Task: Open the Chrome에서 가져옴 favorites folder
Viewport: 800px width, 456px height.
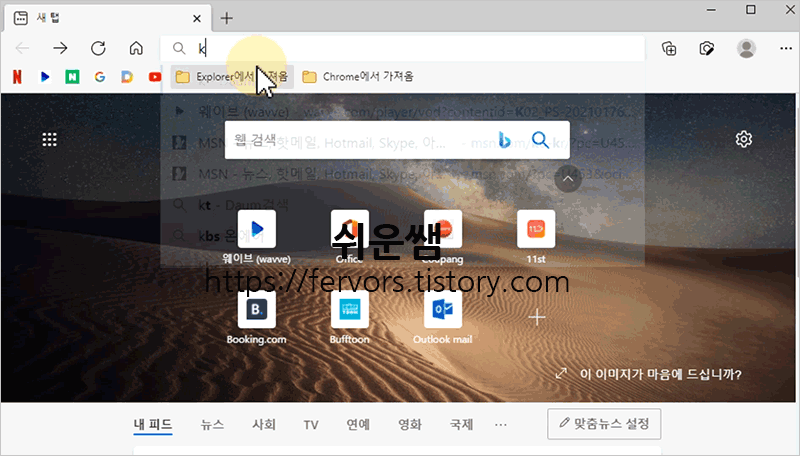Action: coord(358,77)
